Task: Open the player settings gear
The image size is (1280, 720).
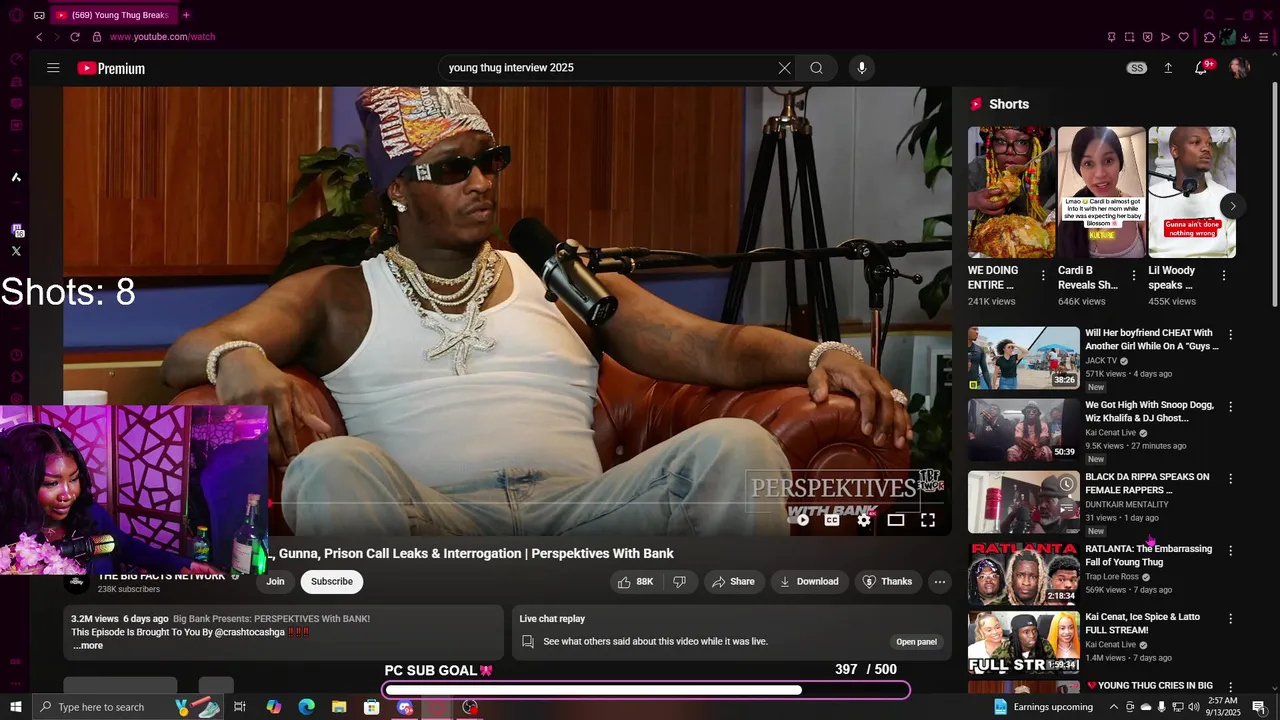Action: click(864, 520)
